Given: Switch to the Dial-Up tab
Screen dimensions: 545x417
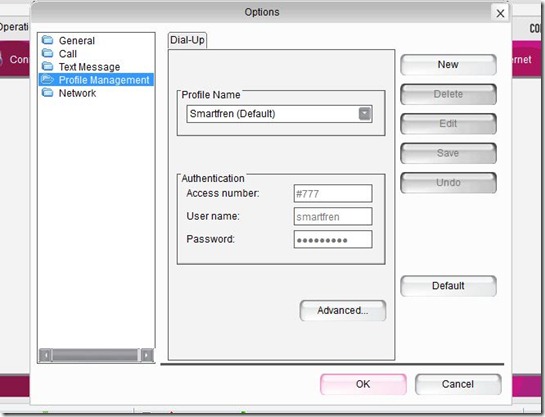Looking at the screenshot, I should point(187,40).
